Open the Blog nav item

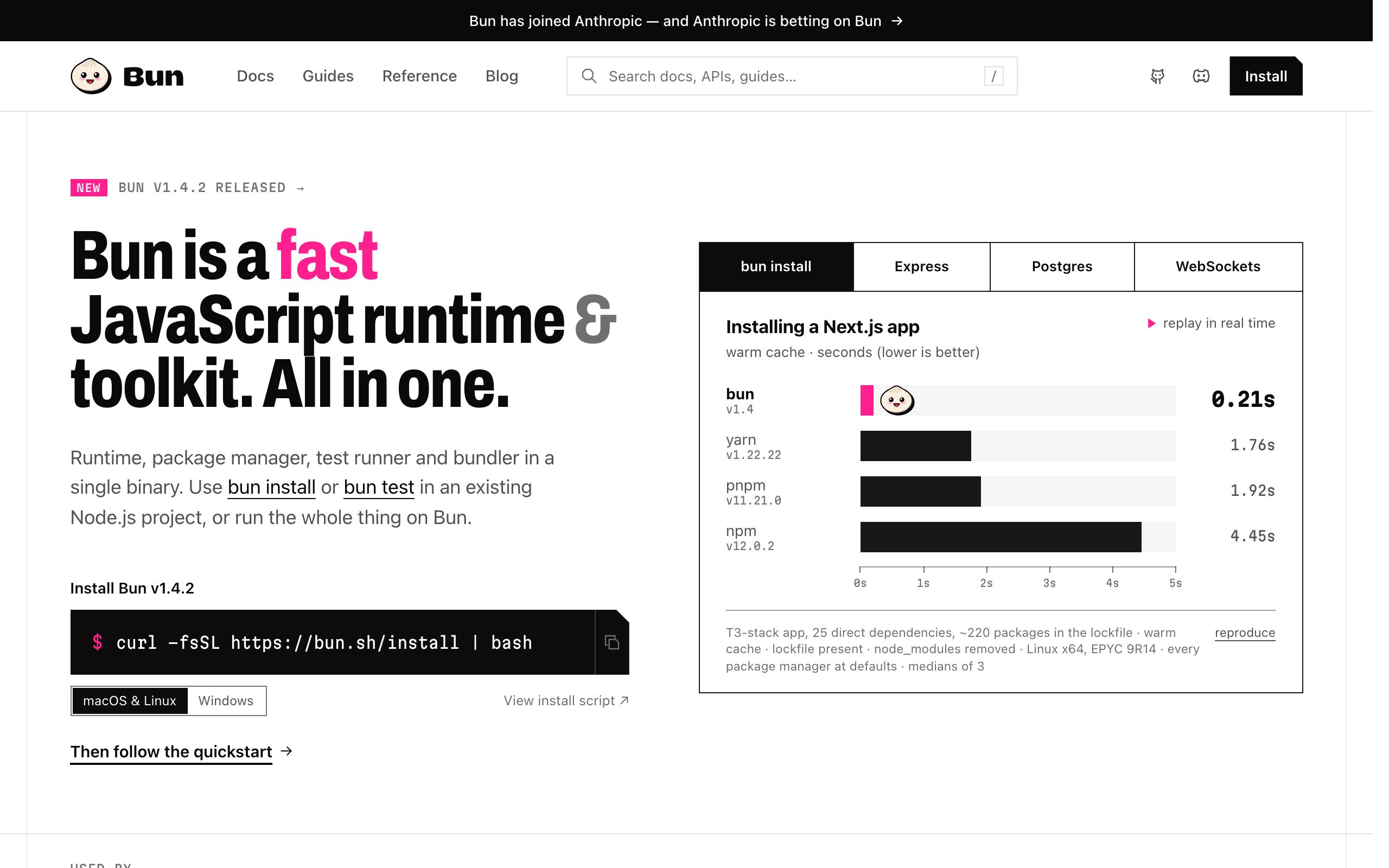(x=502, y=76)
